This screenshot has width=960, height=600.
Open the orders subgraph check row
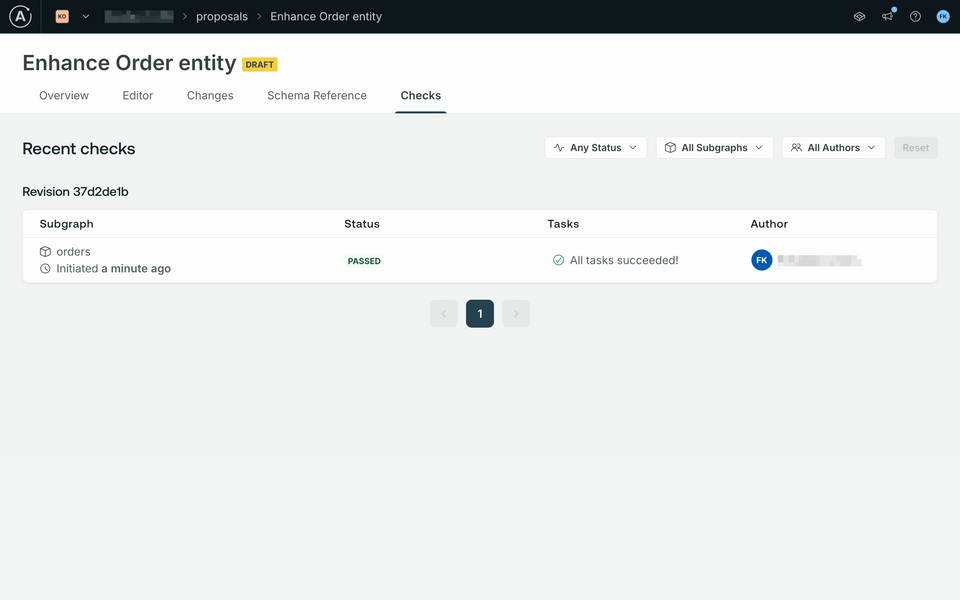(x=480, y=260)
